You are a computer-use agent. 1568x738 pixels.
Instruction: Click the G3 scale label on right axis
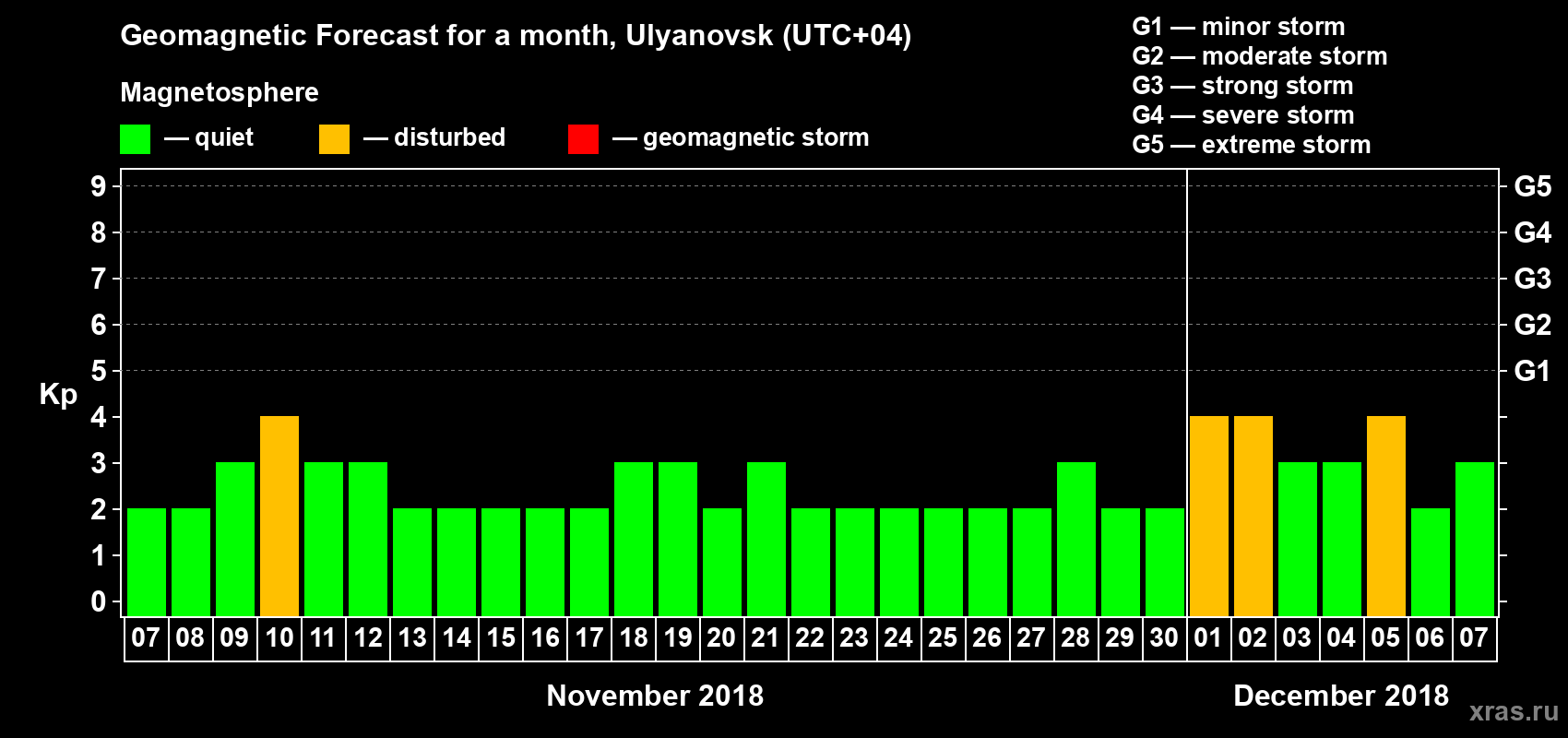pyautogui.click(x=1532, y=279)
